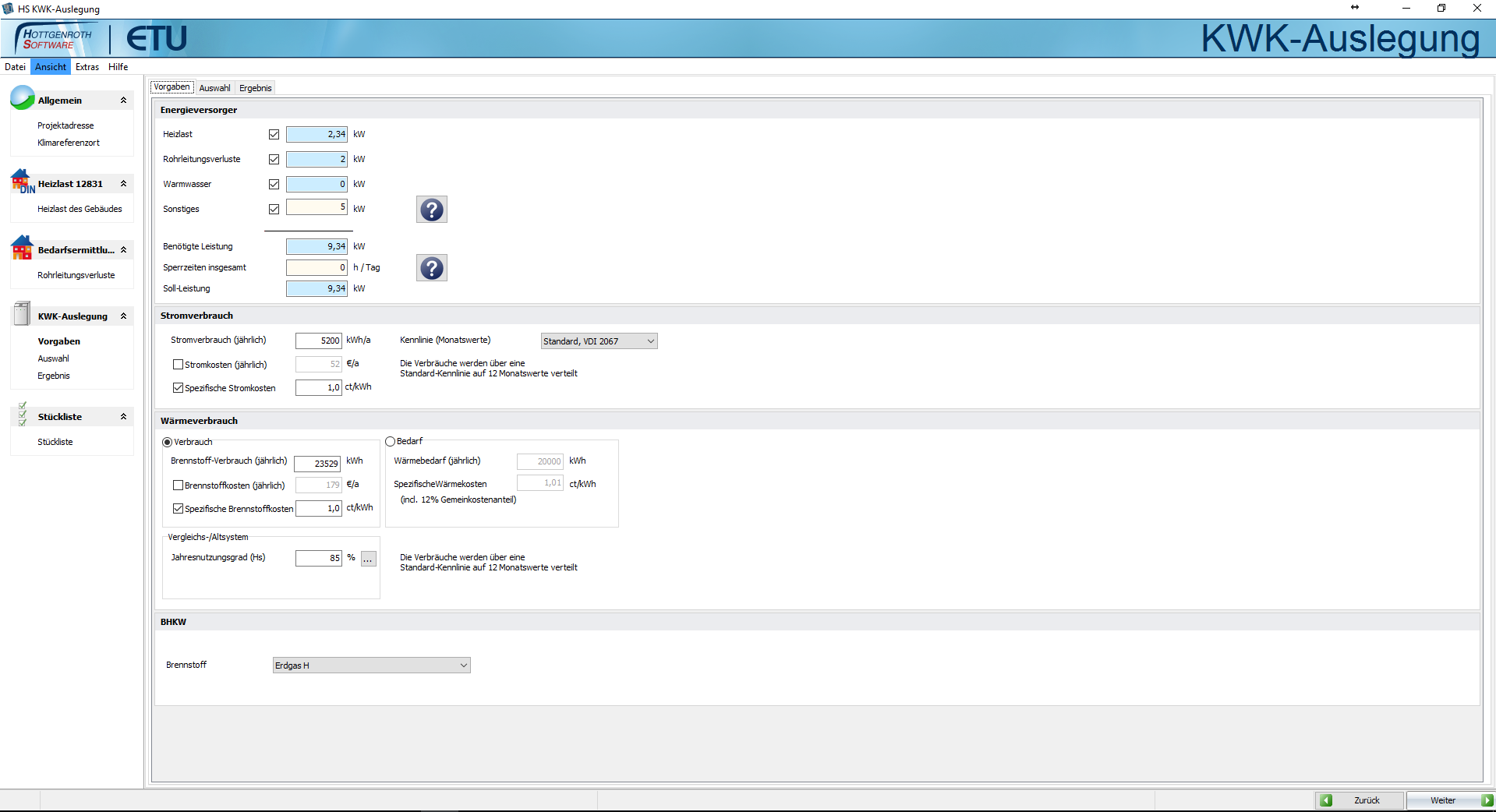The image size is (1496, 812).
Task: Open help for Sperrzeiten insgesamt
Action: tap(431, 268)
